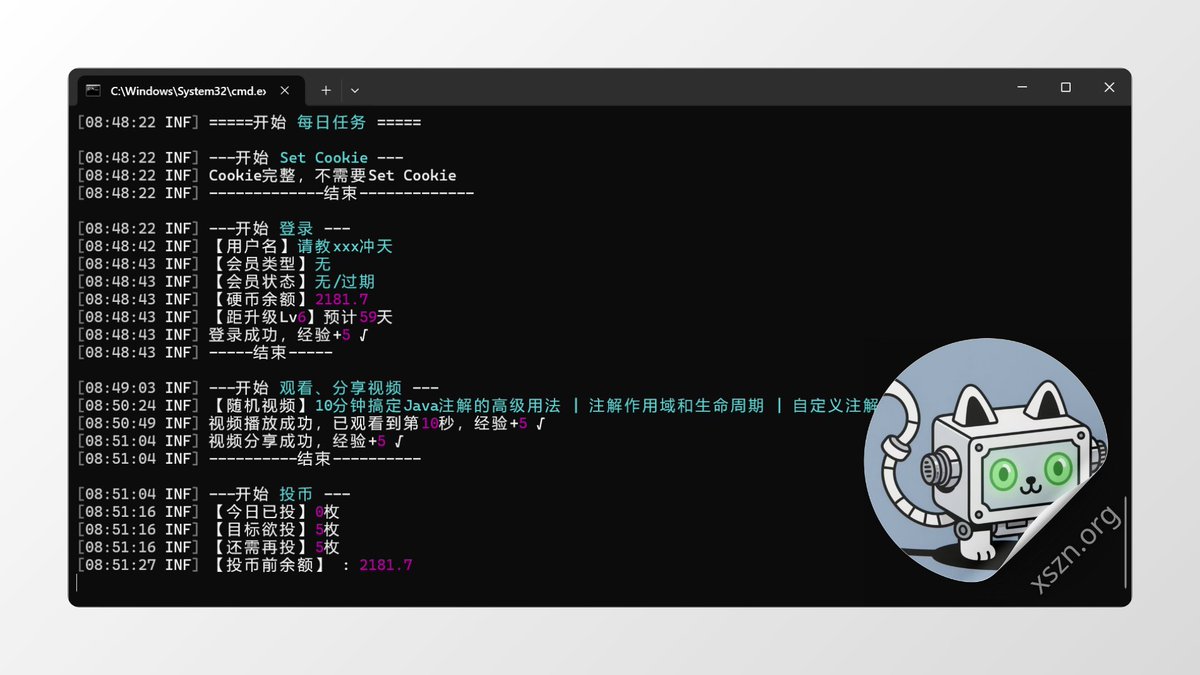Click the 投币 section header
This screenshot has height=675, width=1200.
297,493
